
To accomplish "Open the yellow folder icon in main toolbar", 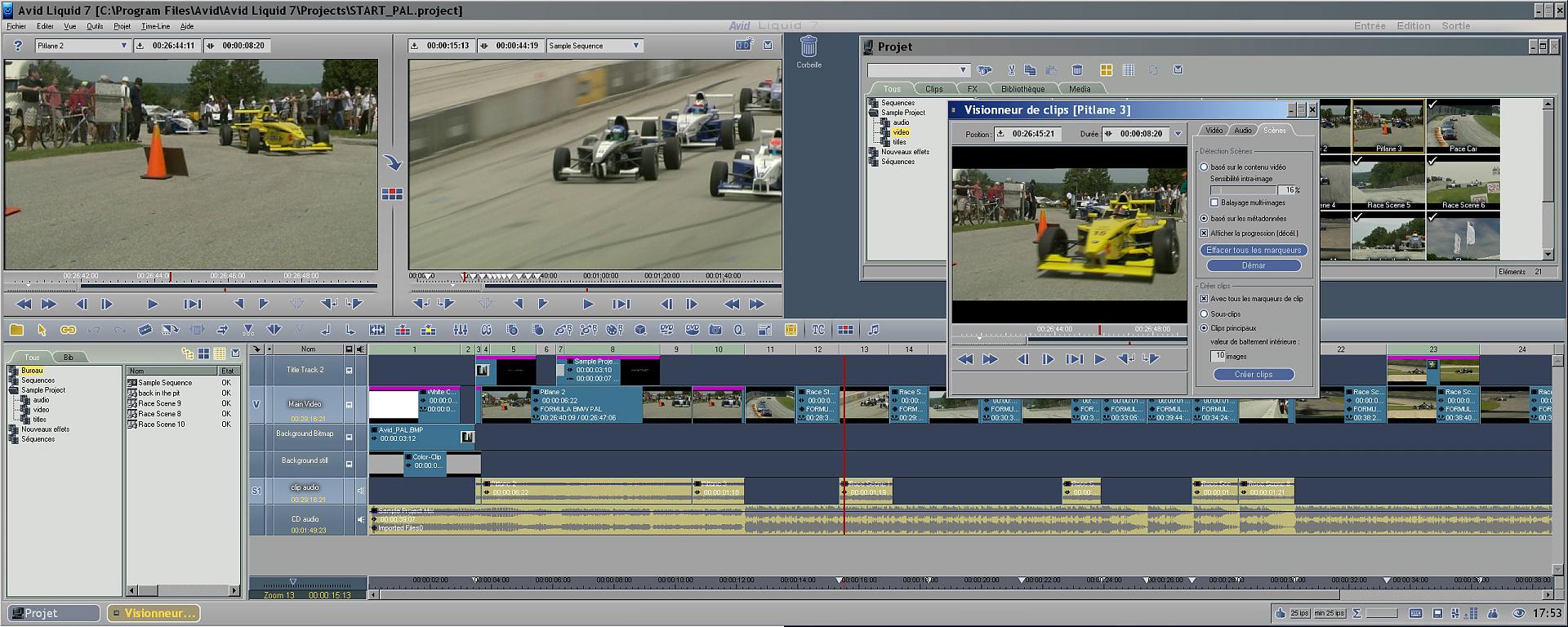I will click(x=16, y=330).
